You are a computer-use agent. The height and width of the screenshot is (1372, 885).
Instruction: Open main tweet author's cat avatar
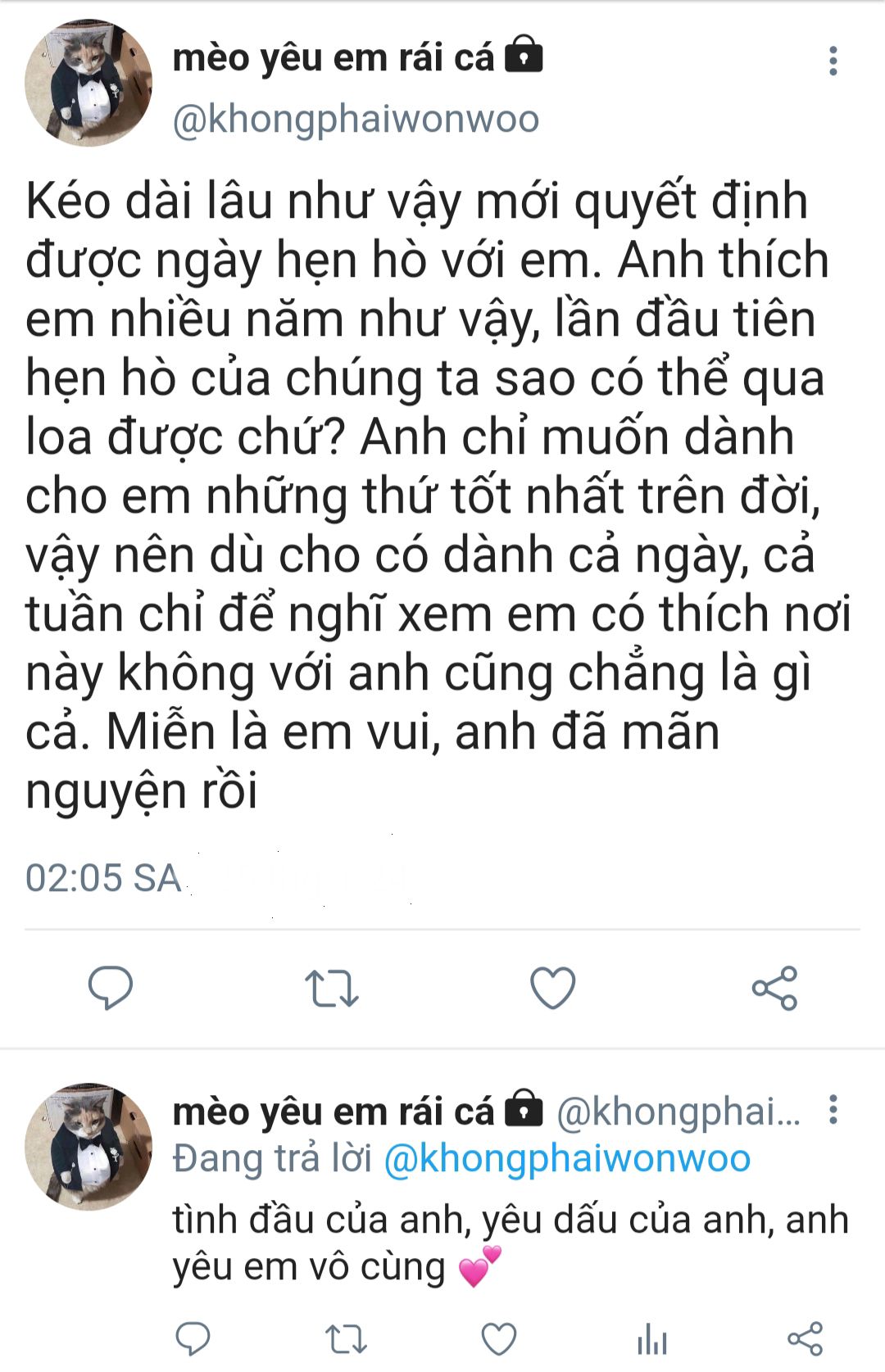click(x=88, y=84)
